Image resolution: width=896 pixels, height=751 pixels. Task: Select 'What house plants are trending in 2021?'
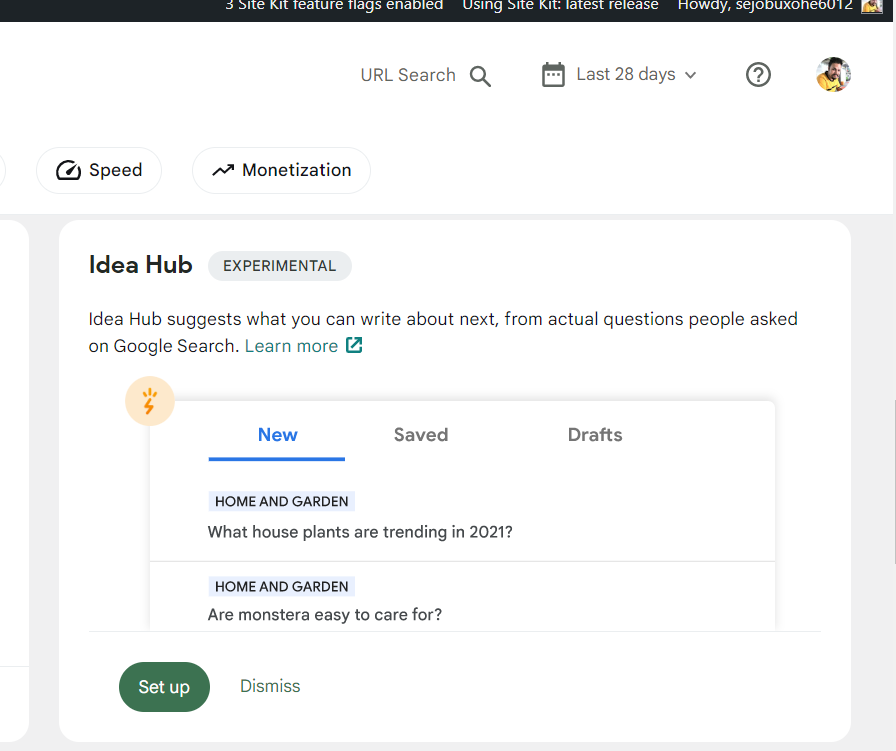(360, 532)
